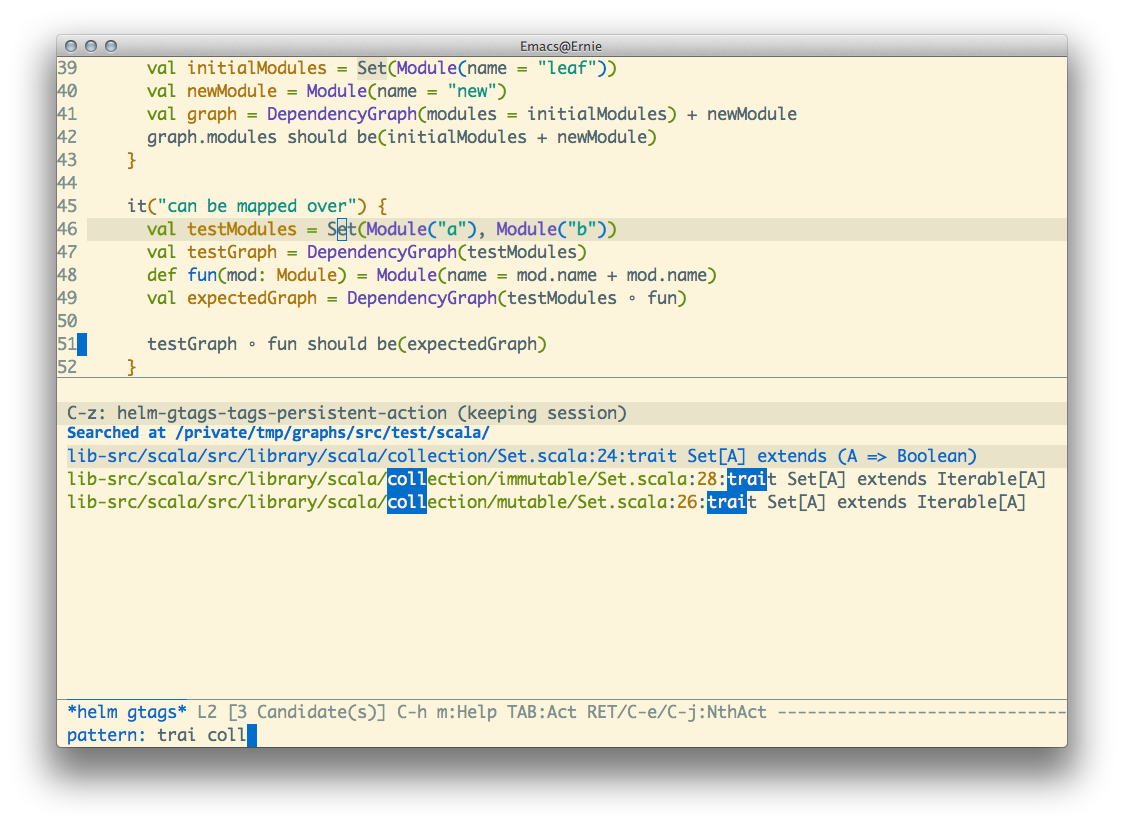Click 'def fun' on line 48

pos(182,275)
